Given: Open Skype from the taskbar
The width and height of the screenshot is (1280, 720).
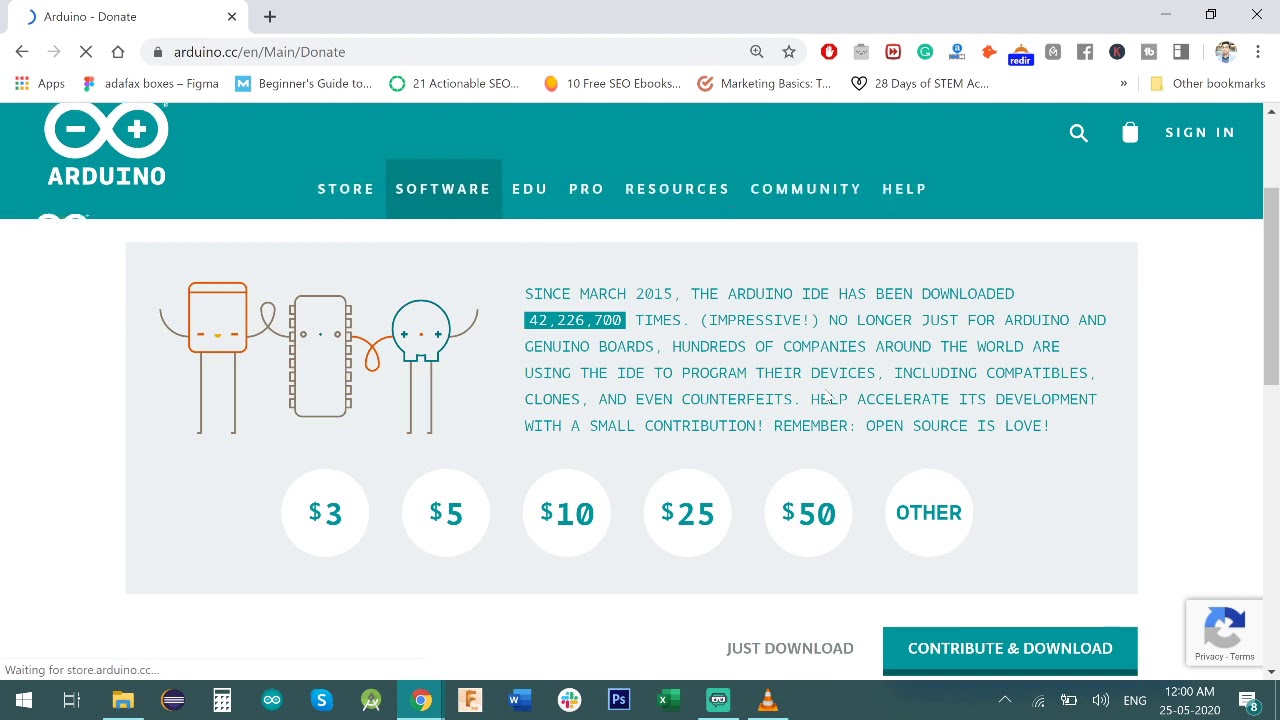Looking at the screenshot, I should (x=321, y=700).
